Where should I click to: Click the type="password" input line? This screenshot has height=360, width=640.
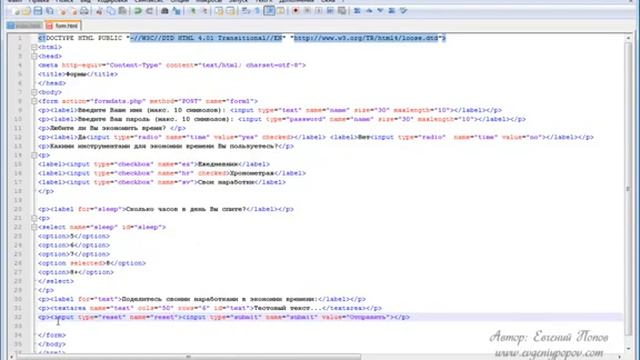[x=282, y=119]
